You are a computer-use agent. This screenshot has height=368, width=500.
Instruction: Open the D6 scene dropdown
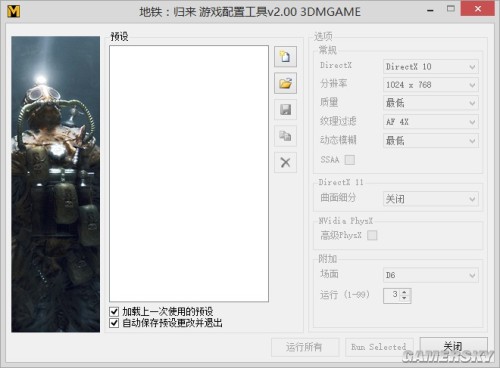[x=431, y=275]
